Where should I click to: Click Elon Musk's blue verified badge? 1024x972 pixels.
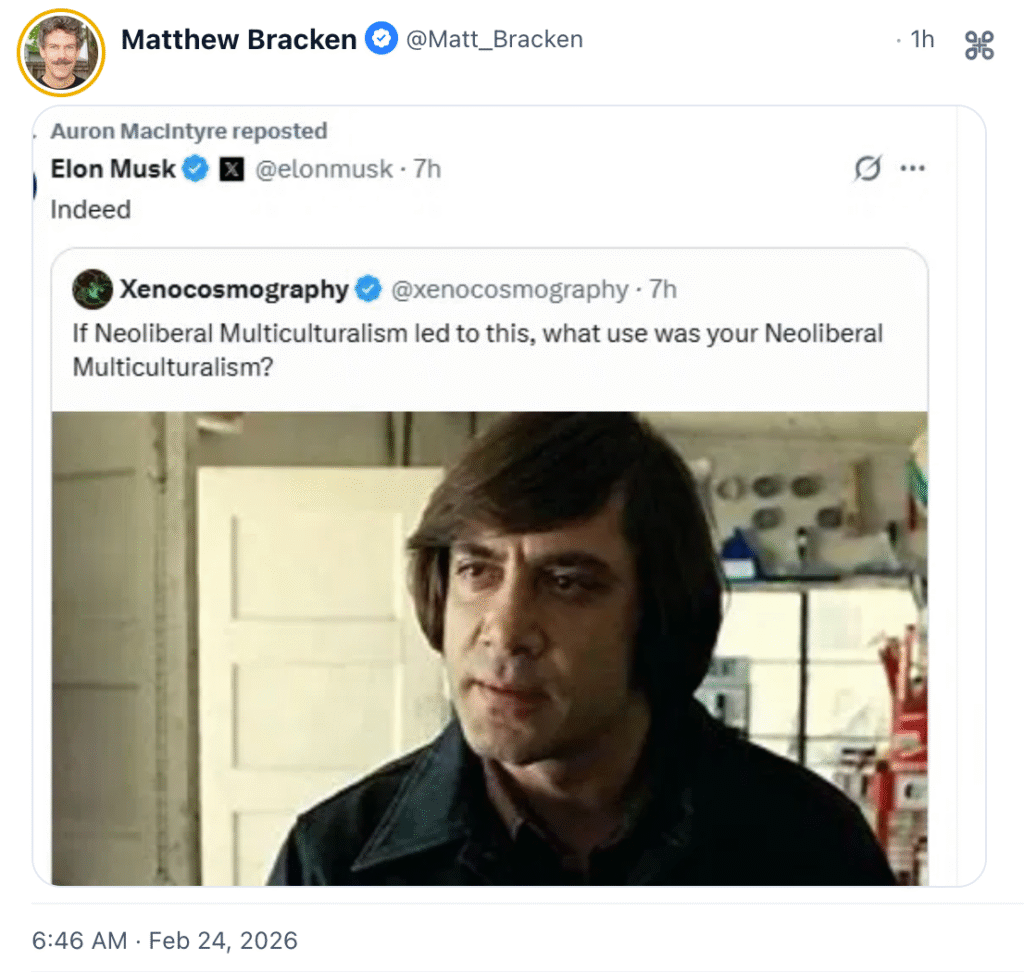pyautogui.click(x=195, y=170)
